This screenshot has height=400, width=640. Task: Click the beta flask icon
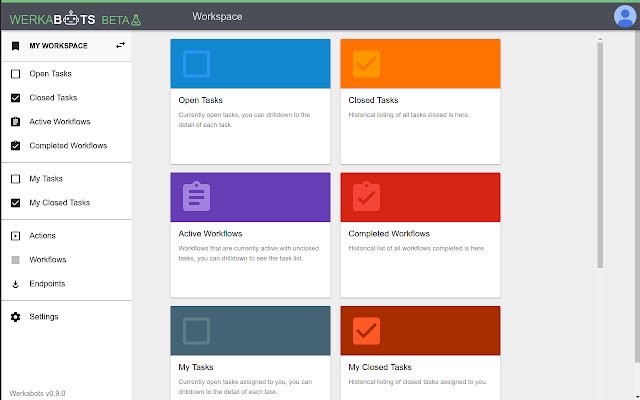tap(136, 20)
